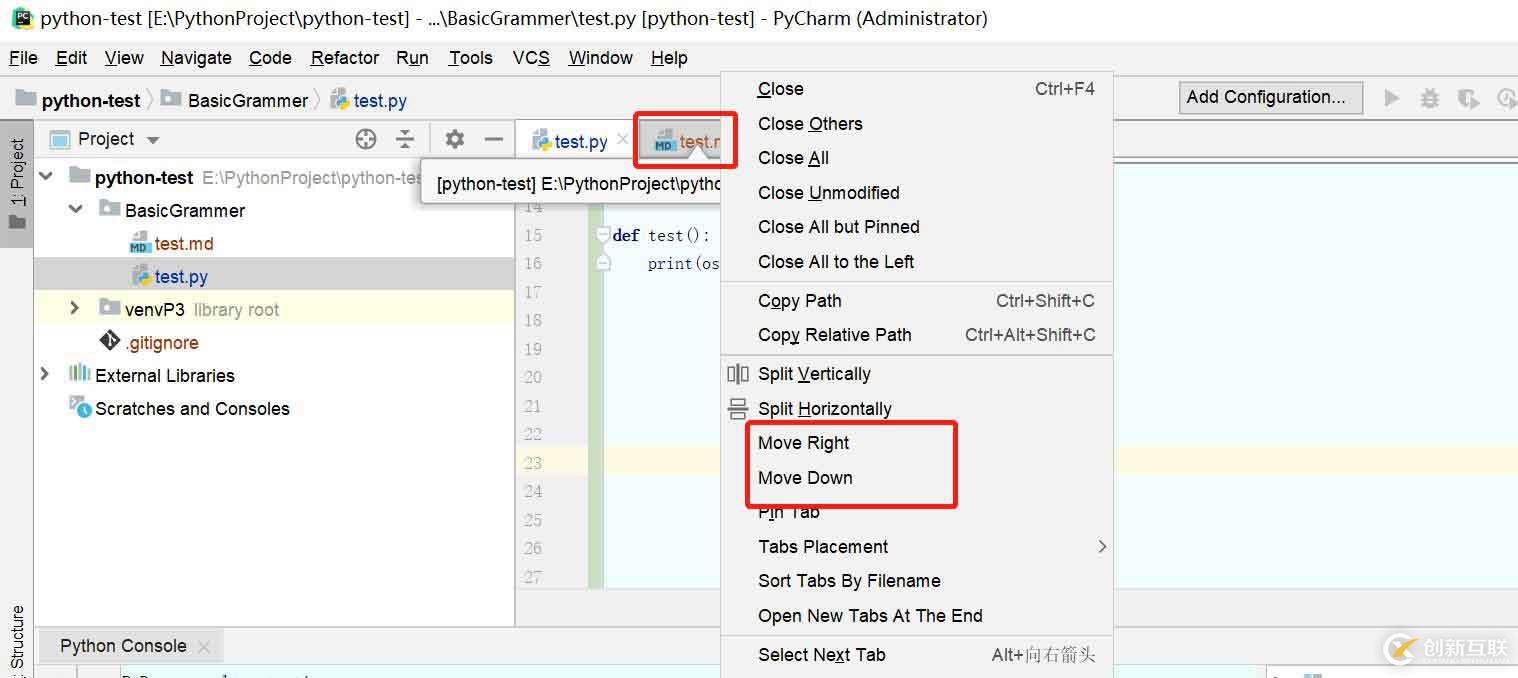1518x678 pixels.
Task: Close the Python Console tab
Action: (204, 647)
